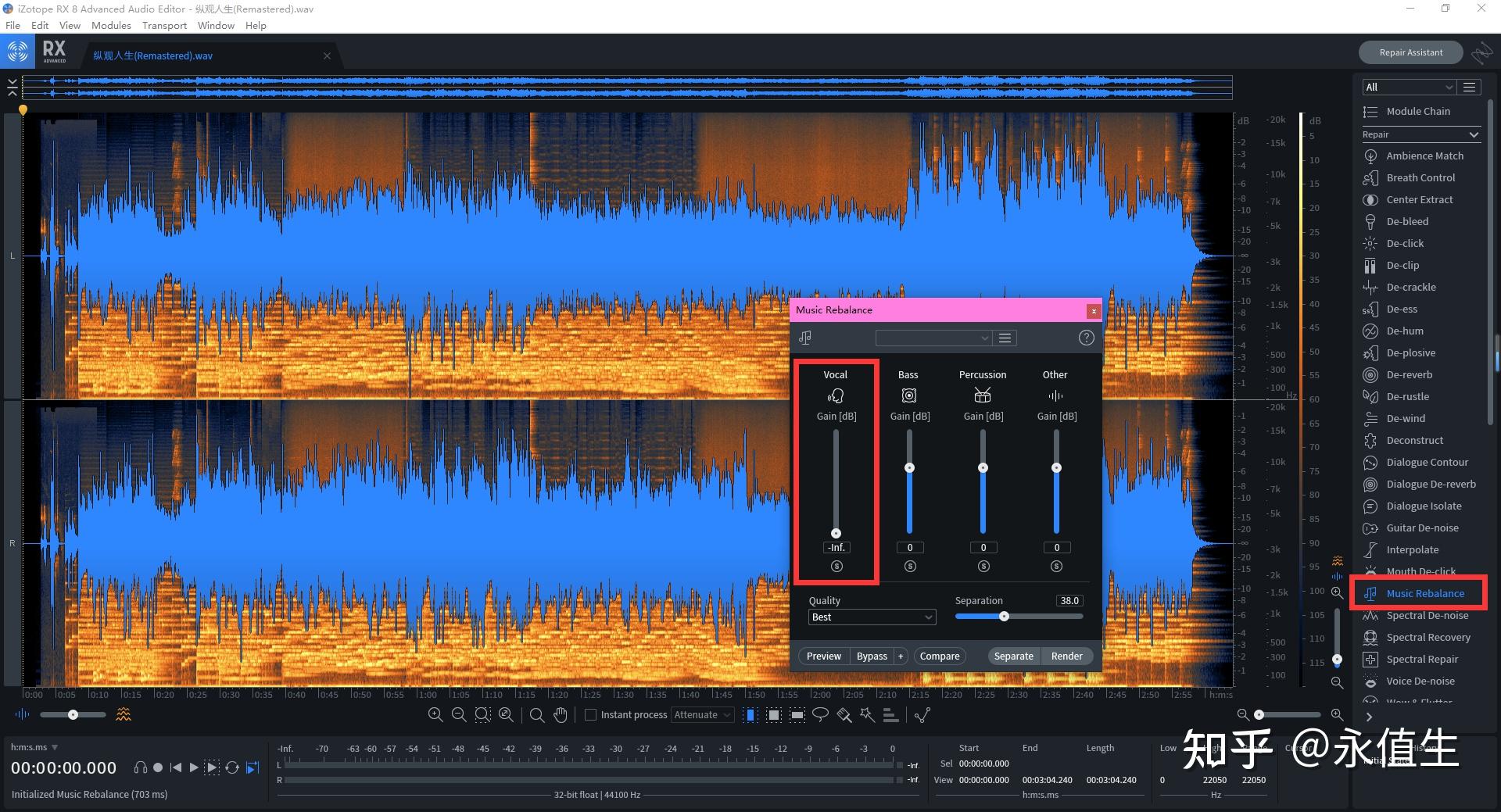This screenshot has width=1501, height=812.
Task: Open the All module filter dropdown
Action: click(1408, 87)
